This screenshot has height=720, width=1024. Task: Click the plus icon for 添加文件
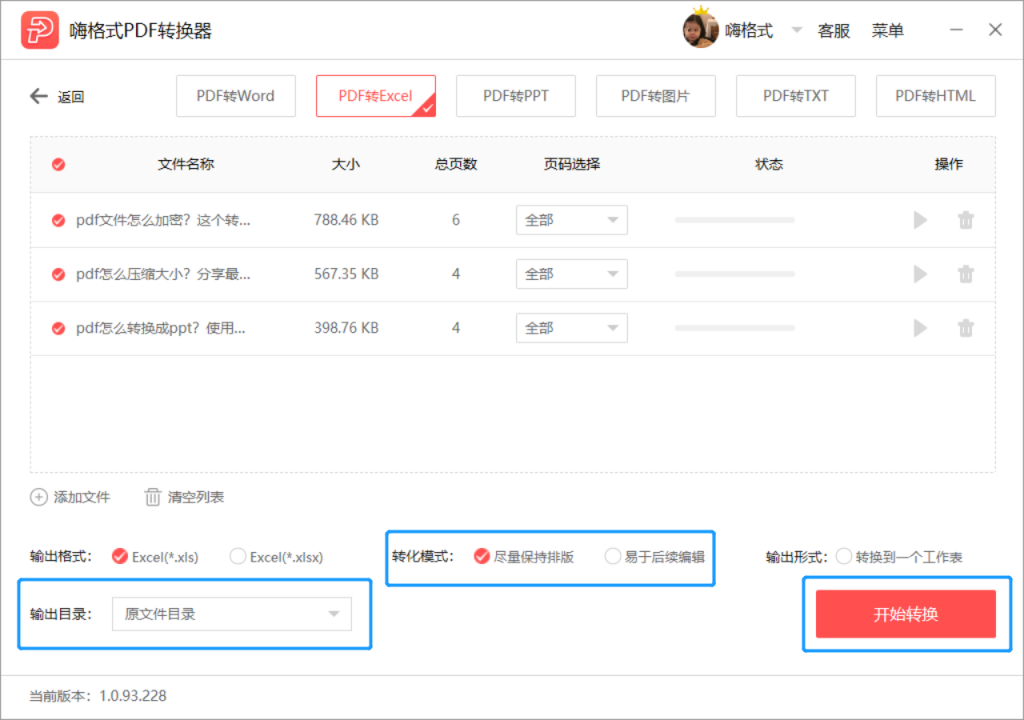[x=39, y=497]
